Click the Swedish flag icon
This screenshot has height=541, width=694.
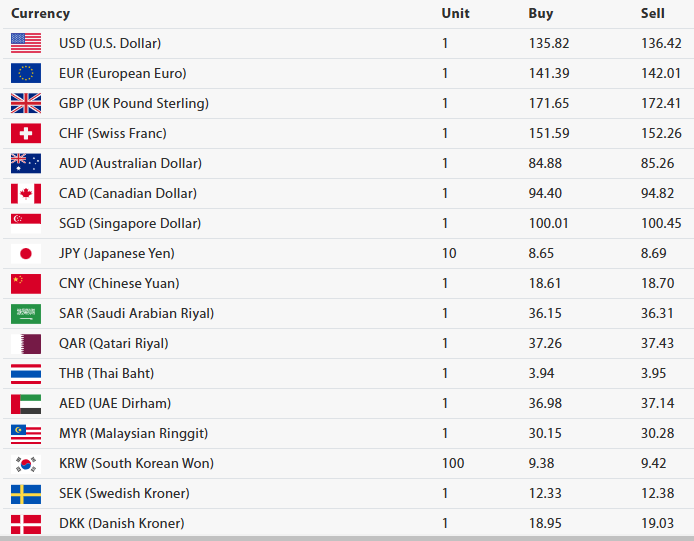(x=26, y=493)
